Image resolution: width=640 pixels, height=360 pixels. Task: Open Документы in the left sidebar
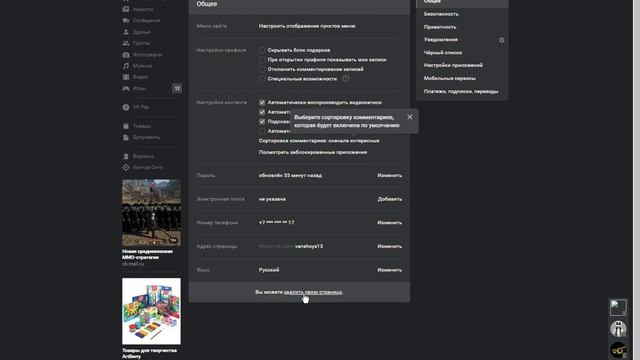pyautogui.click(x=146, y=137)
